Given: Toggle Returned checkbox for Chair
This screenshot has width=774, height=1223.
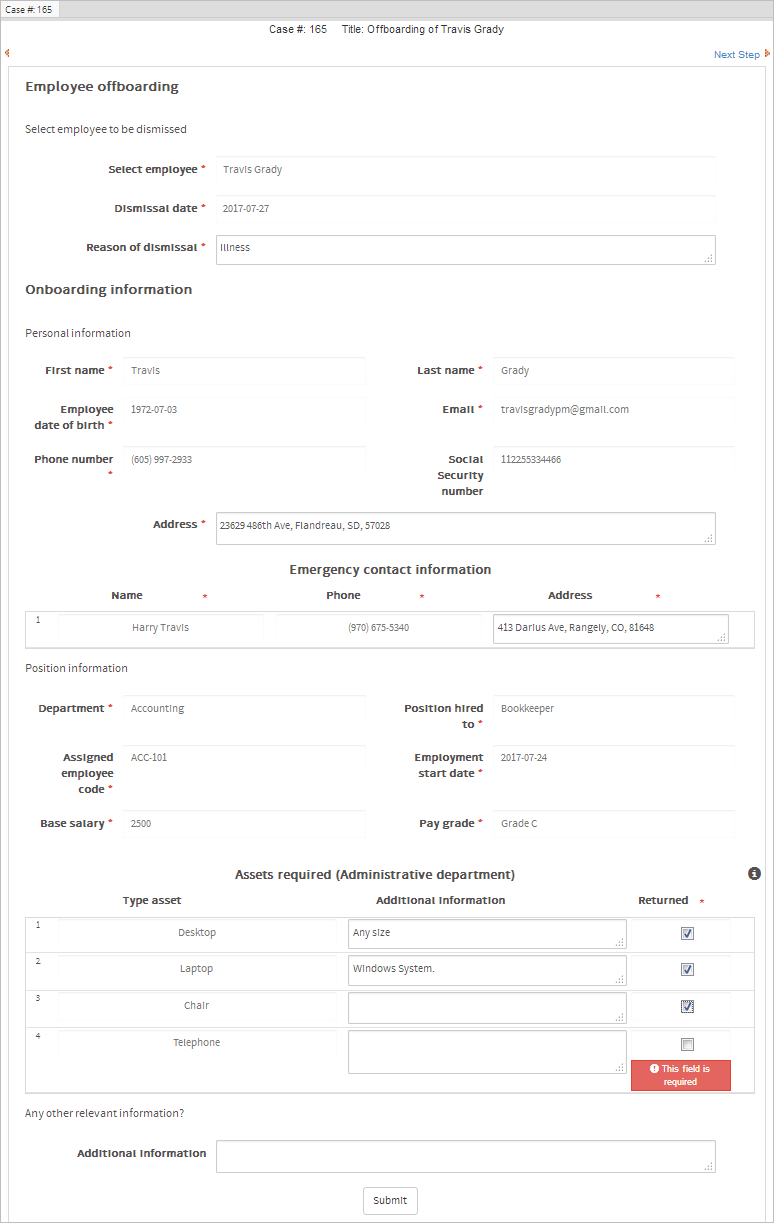Looking at the screenshot, I should 687,1007.
